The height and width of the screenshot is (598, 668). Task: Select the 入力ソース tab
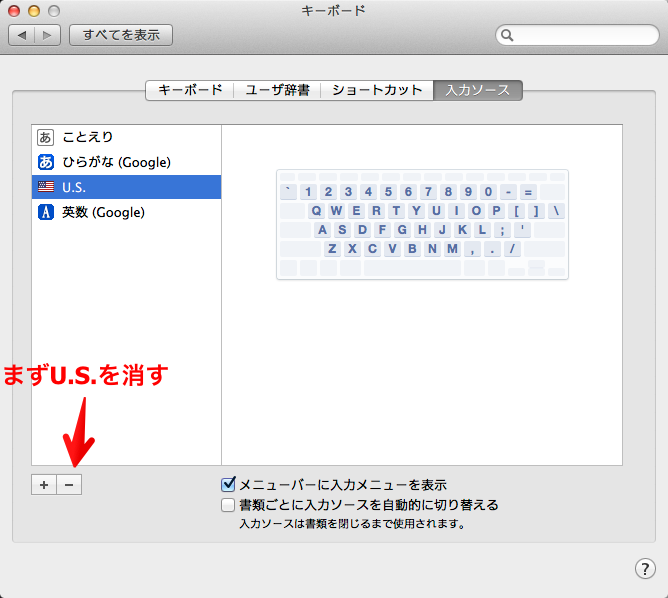coord(478,90)
